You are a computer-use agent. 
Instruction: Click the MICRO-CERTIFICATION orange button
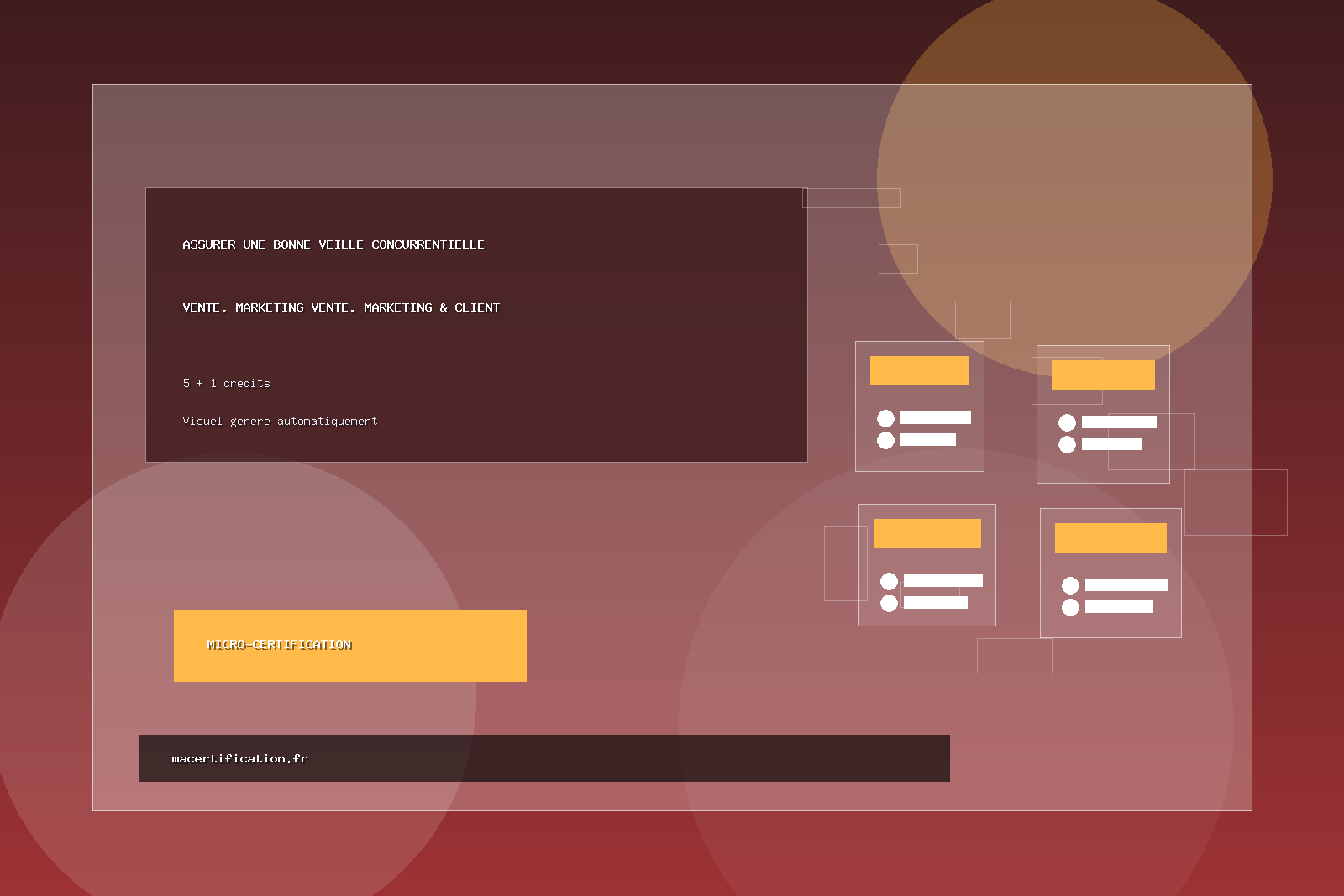[x=349, y=645]
